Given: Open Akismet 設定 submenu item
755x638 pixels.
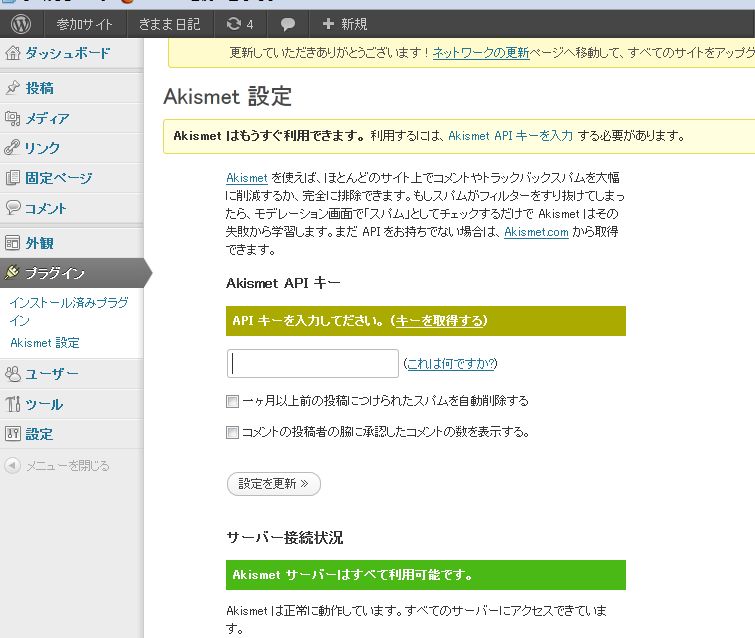Looking at the screenshot, I should pos(45,343).
